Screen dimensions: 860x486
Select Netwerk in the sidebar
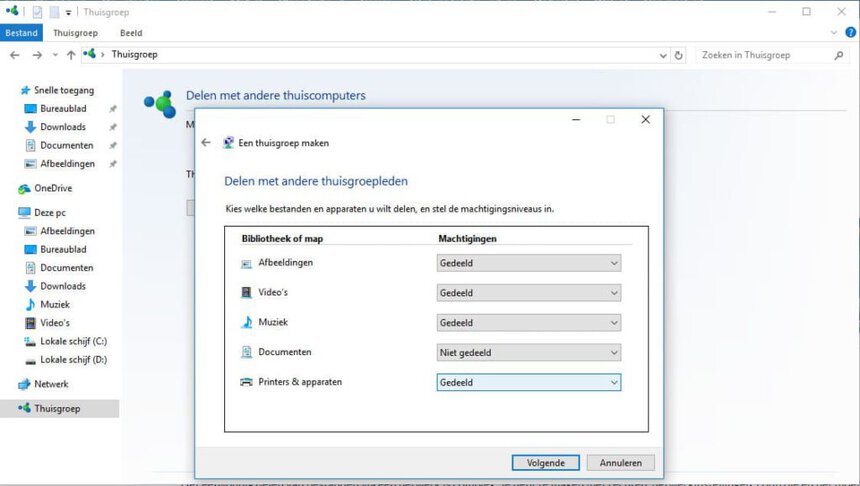pyautogui.click(x=51, y=384)
